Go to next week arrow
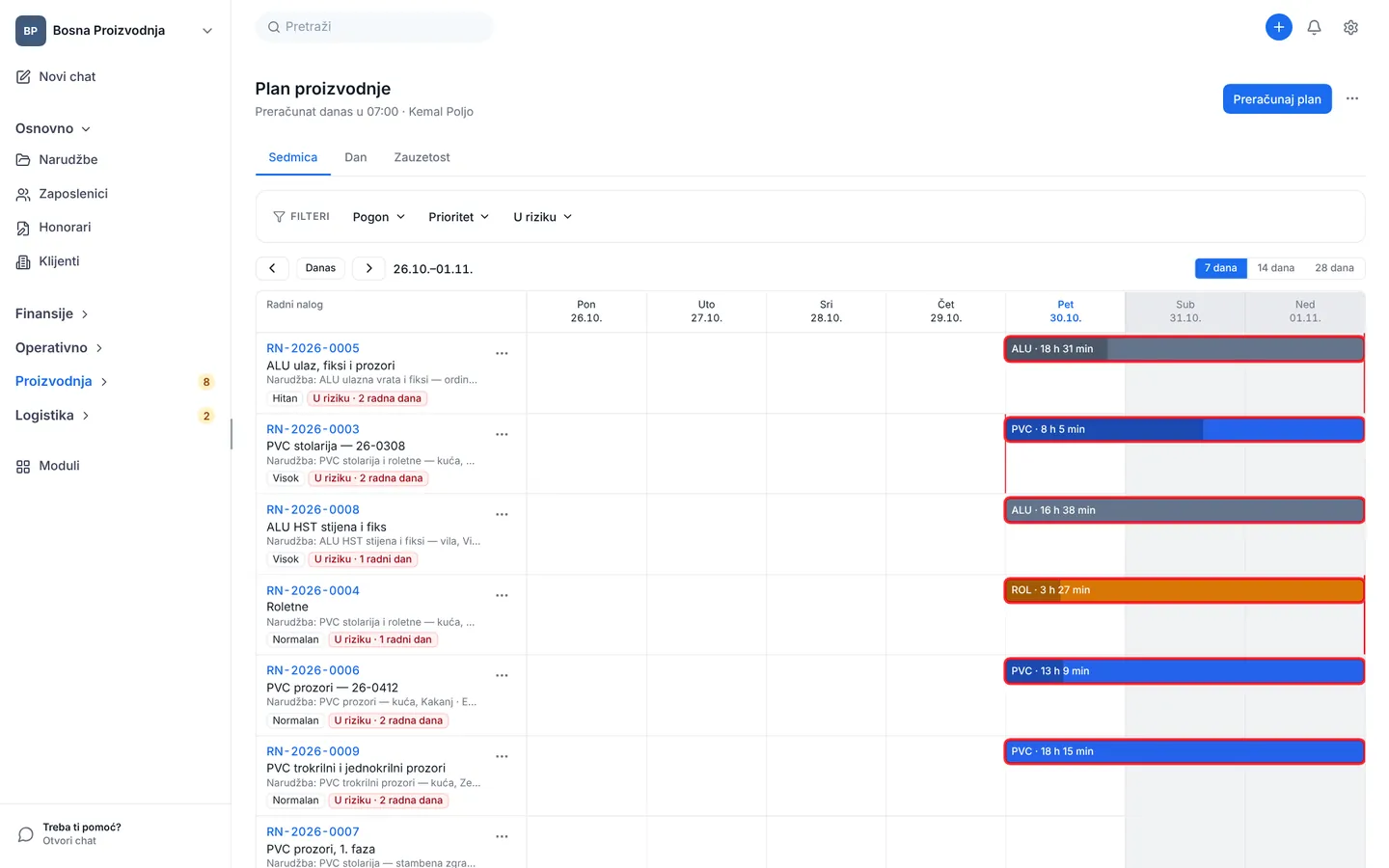Image resolution: width=1389 pixels, height=868 pixels. tap(368, 268)
